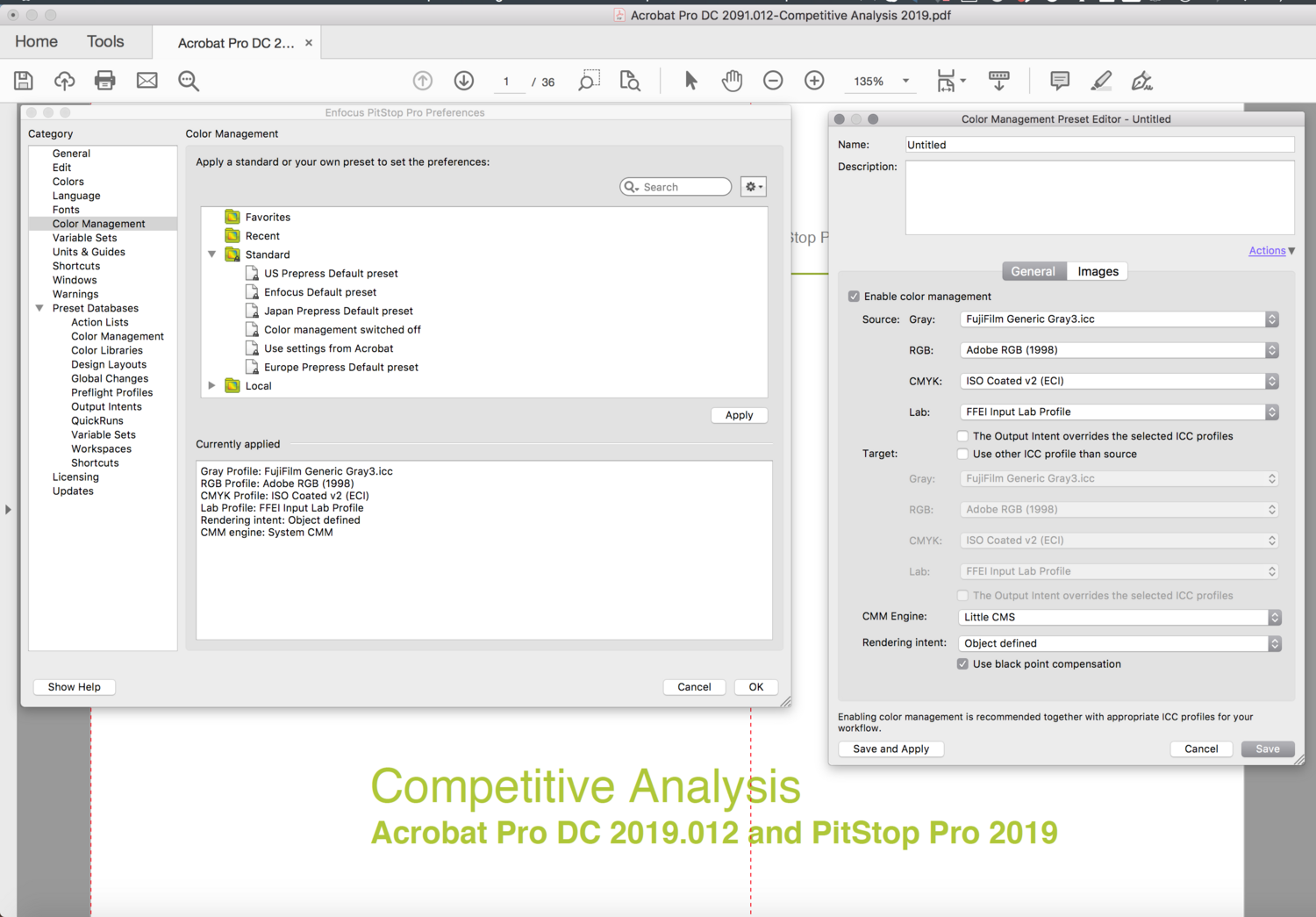Expand the Local presets folder
This screenshot has width=1316, height=917.
coord(211,385)
